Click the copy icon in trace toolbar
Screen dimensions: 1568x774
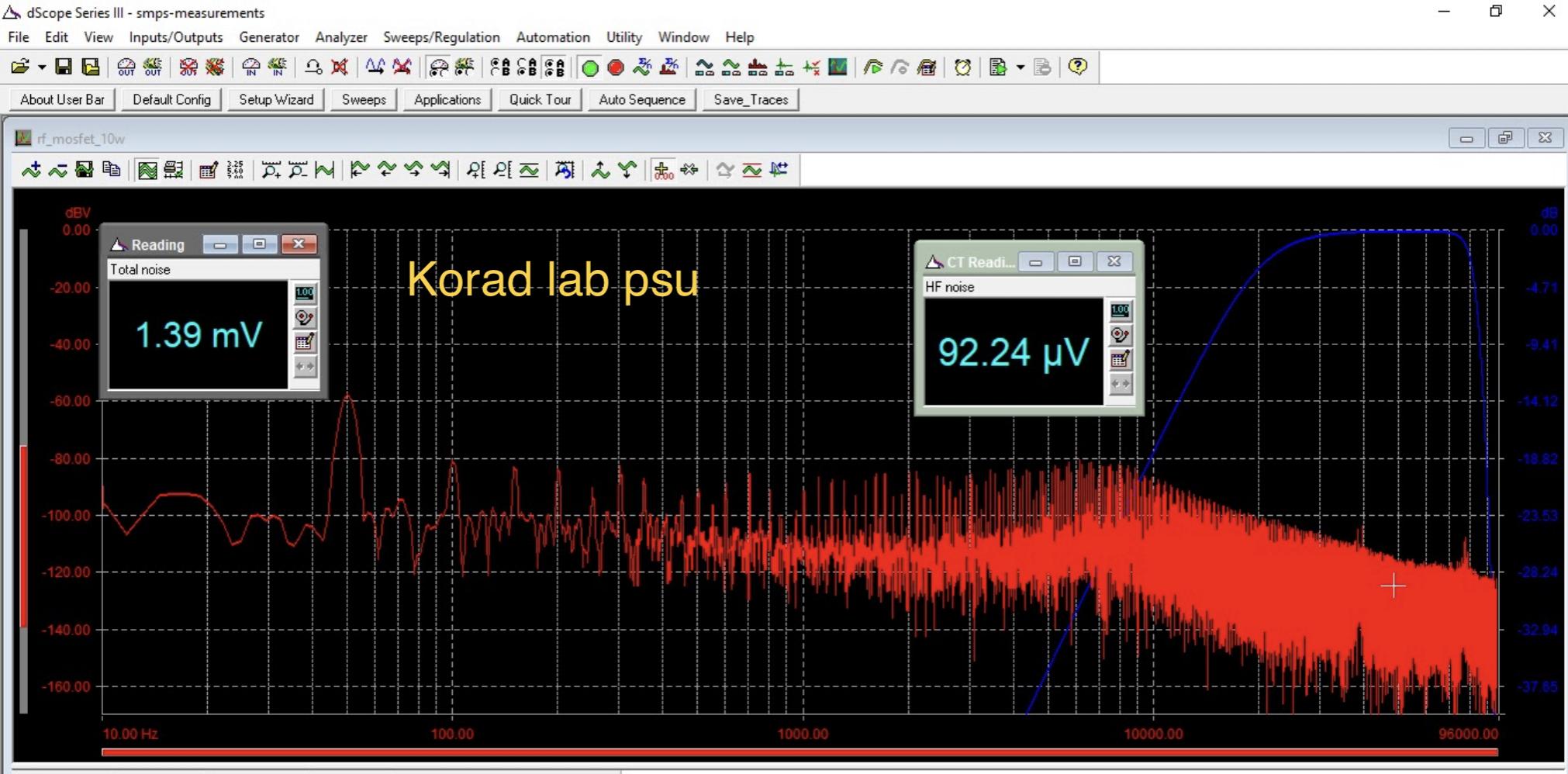pyautogui.click(x=112, y=170)
